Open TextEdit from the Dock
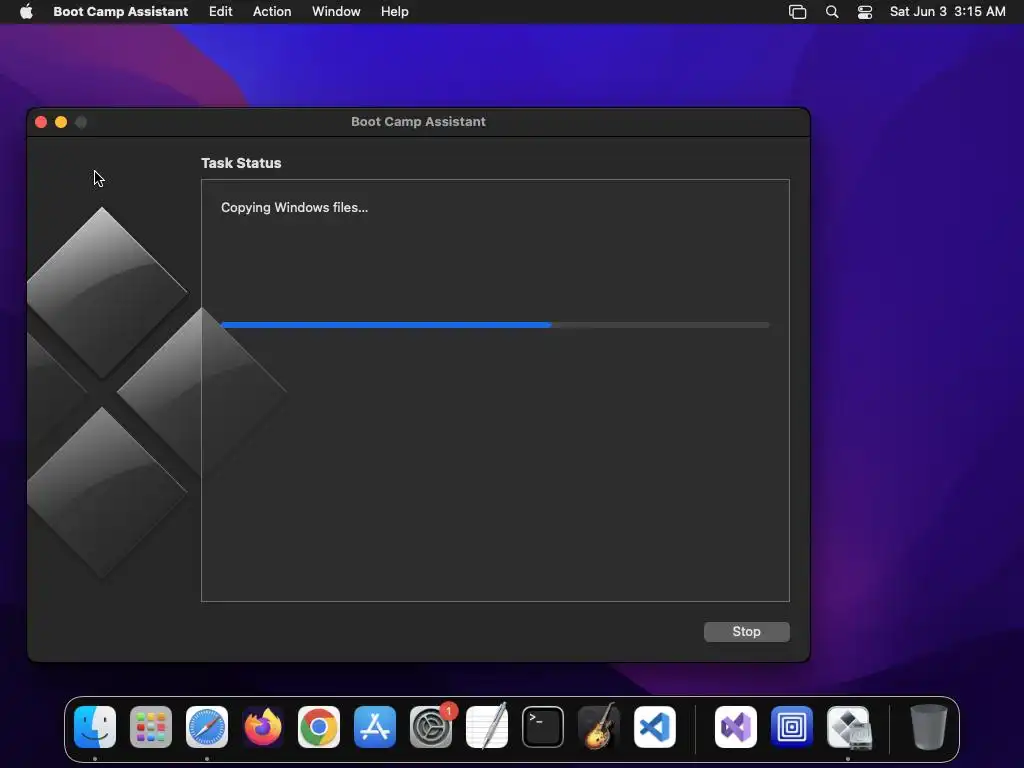The height and width of the screenshot is (768, 1024). pos(487,727)
